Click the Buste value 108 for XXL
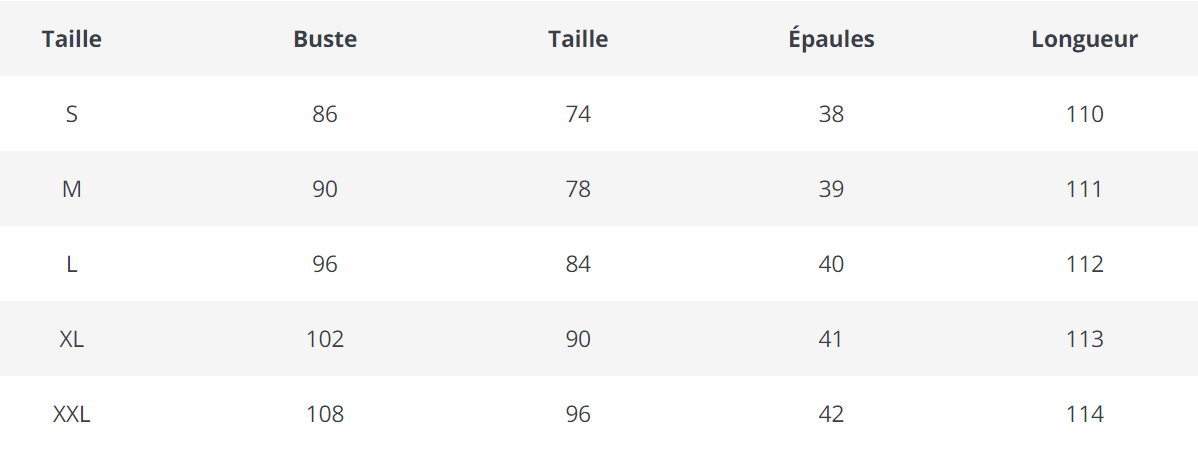 pos(325,414)
